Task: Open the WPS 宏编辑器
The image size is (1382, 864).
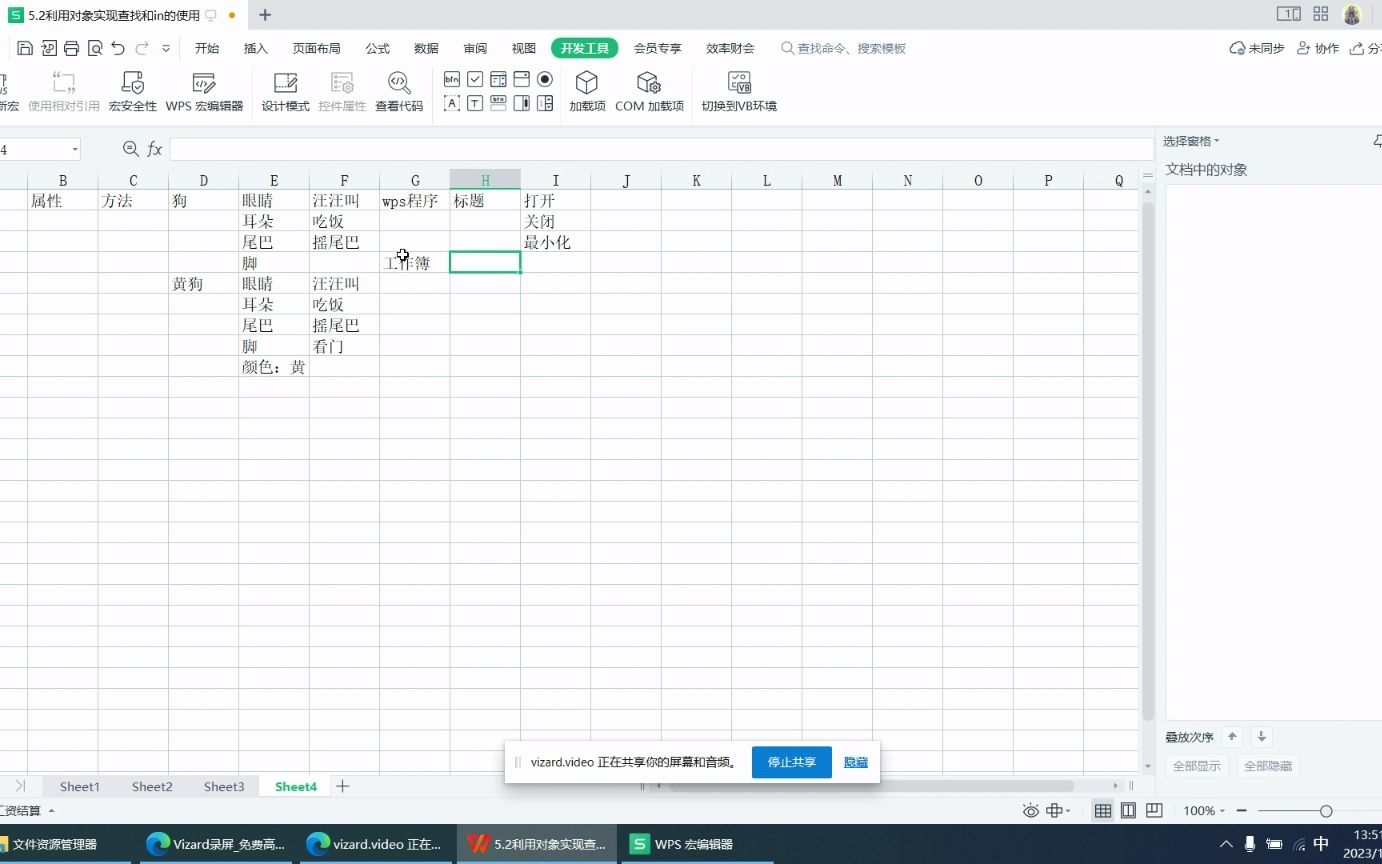Action: point(204,90)
